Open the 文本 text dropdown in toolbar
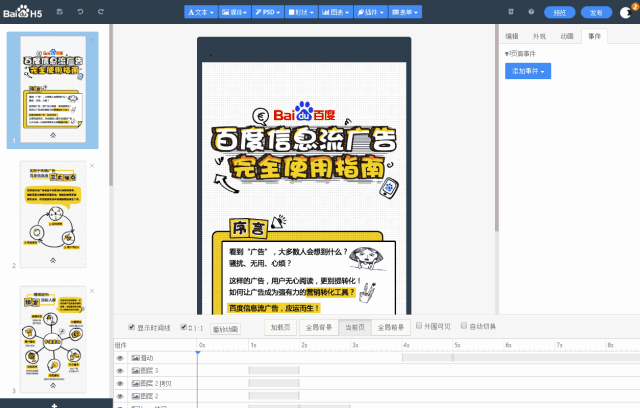 [x=201, y=12]
